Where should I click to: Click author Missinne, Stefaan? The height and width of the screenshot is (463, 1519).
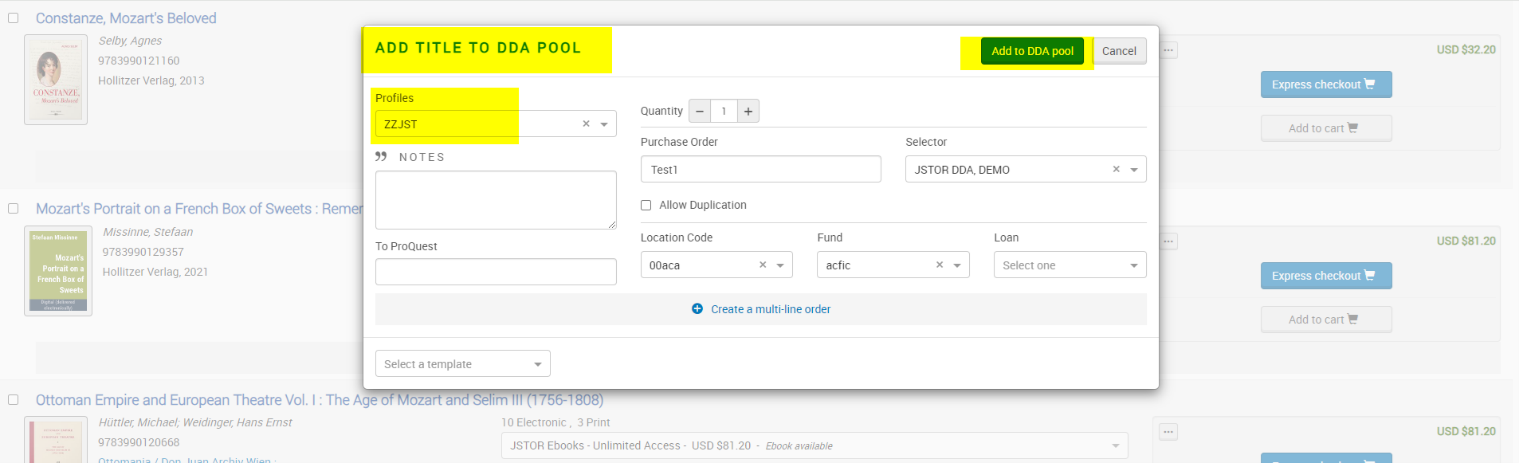(x=148, y=232)
